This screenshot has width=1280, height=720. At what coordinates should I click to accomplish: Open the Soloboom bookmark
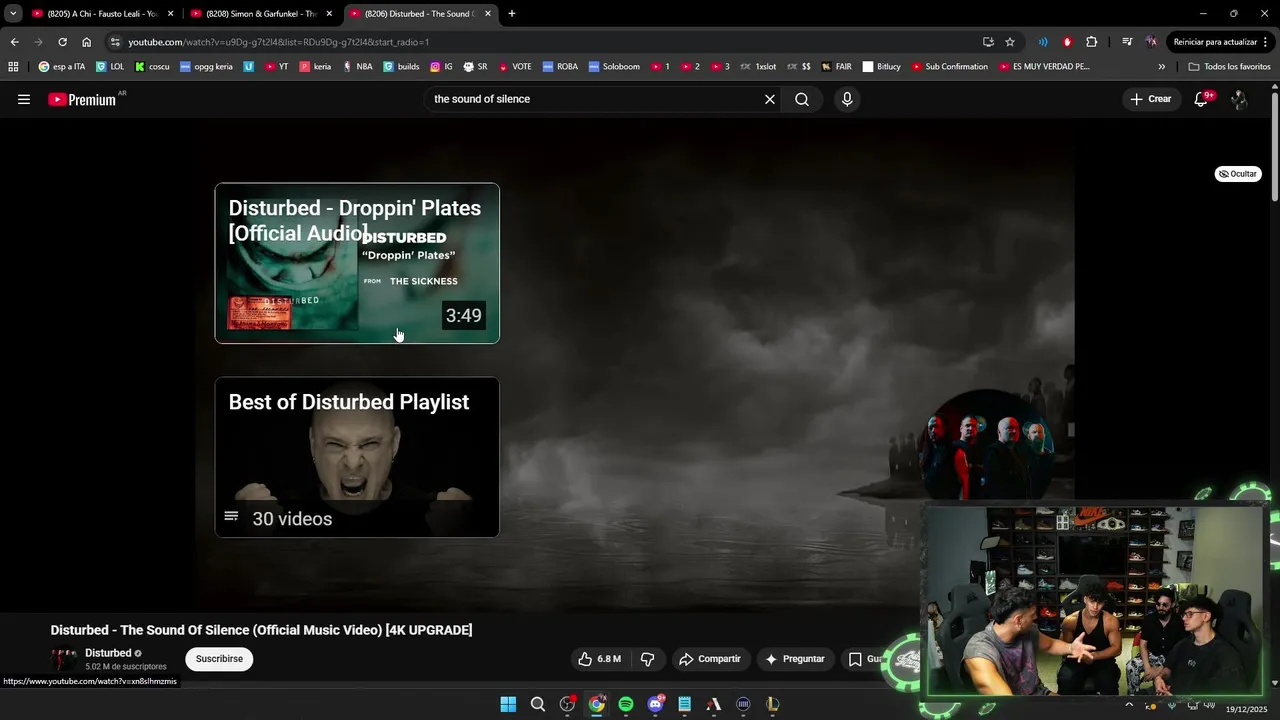(614, 67)
